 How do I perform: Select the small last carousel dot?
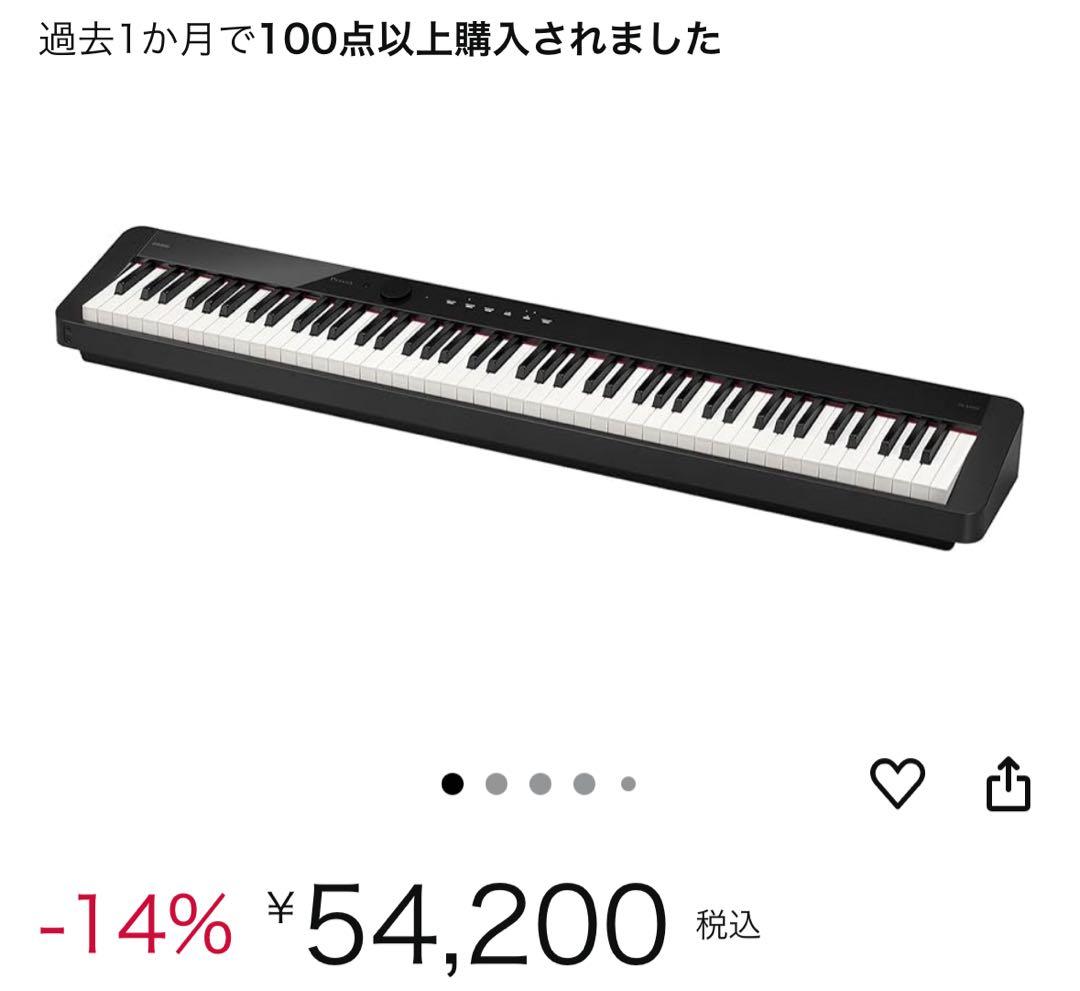(x=628, y=784)
